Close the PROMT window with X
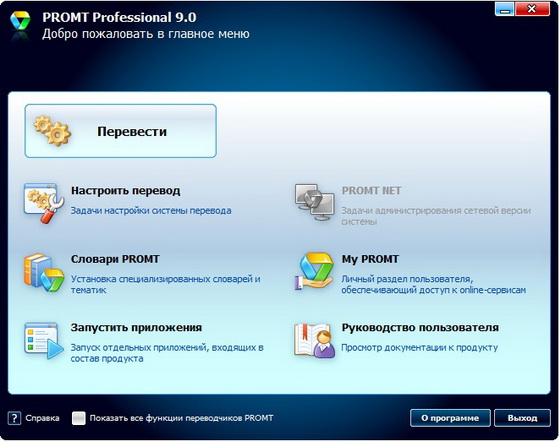This screenshot has height=442, width=560. tap(532, 9)
